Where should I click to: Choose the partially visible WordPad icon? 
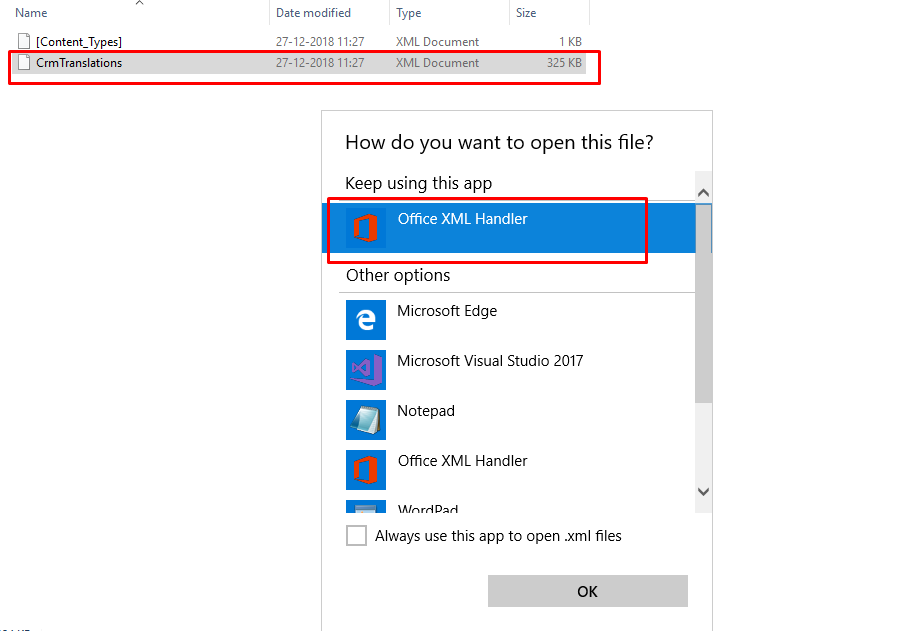366,506
